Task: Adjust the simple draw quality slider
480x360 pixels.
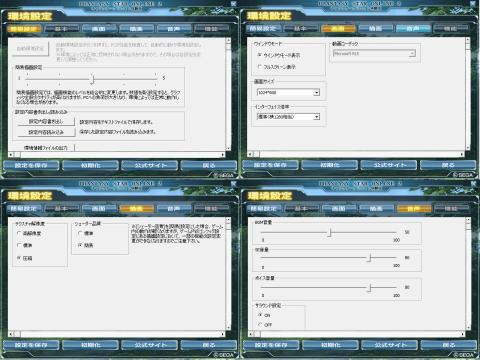Action: click(93, 79)
